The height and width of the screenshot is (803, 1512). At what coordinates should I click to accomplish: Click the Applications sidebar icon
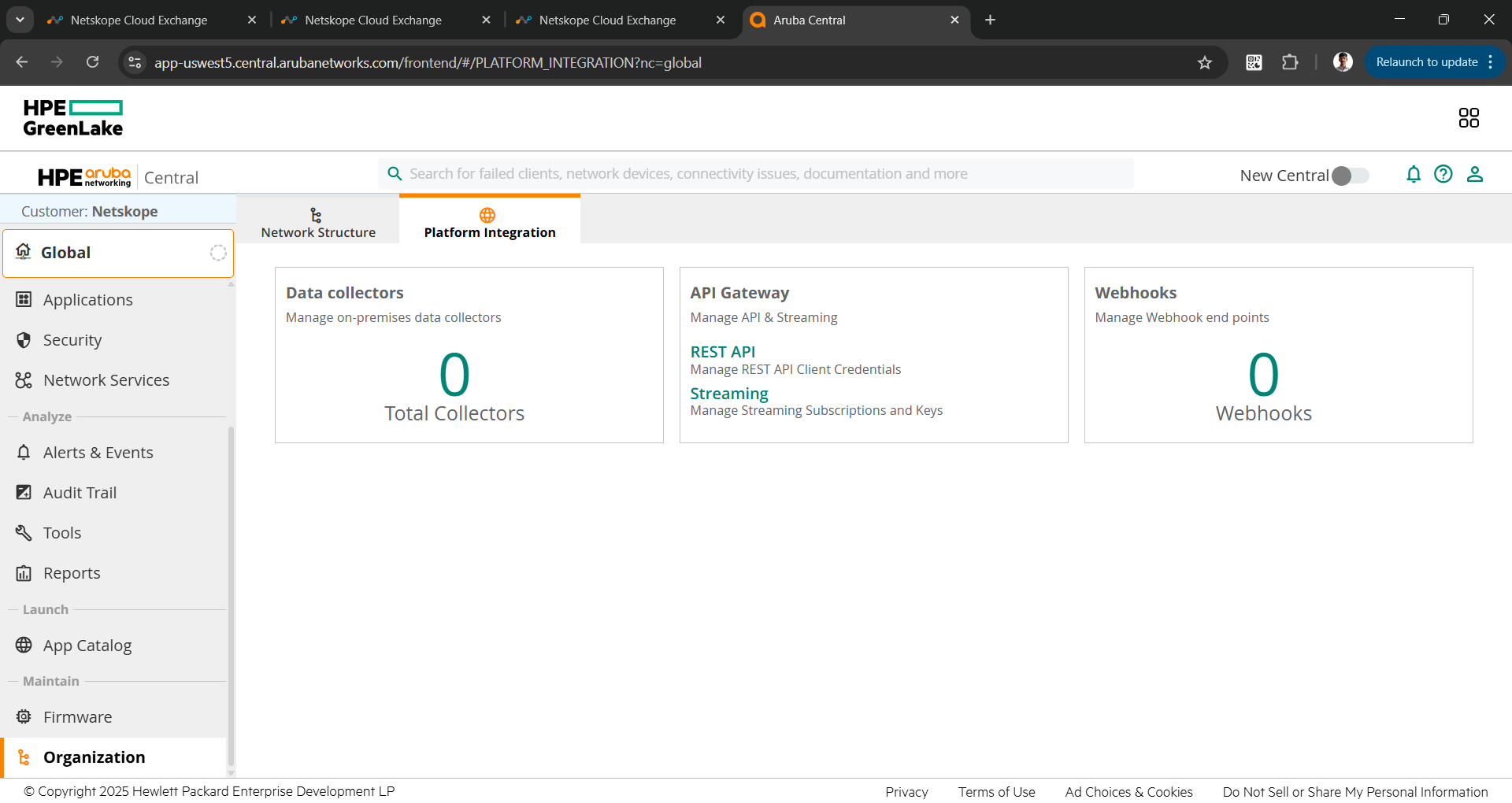(24, 299)
